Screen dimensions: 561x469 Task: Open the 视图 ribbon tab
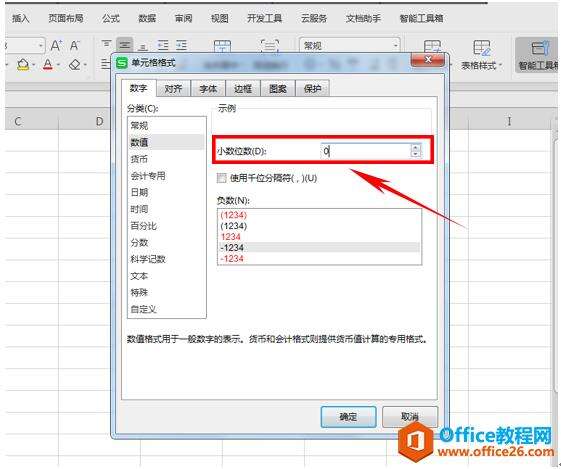click(219, 18)
